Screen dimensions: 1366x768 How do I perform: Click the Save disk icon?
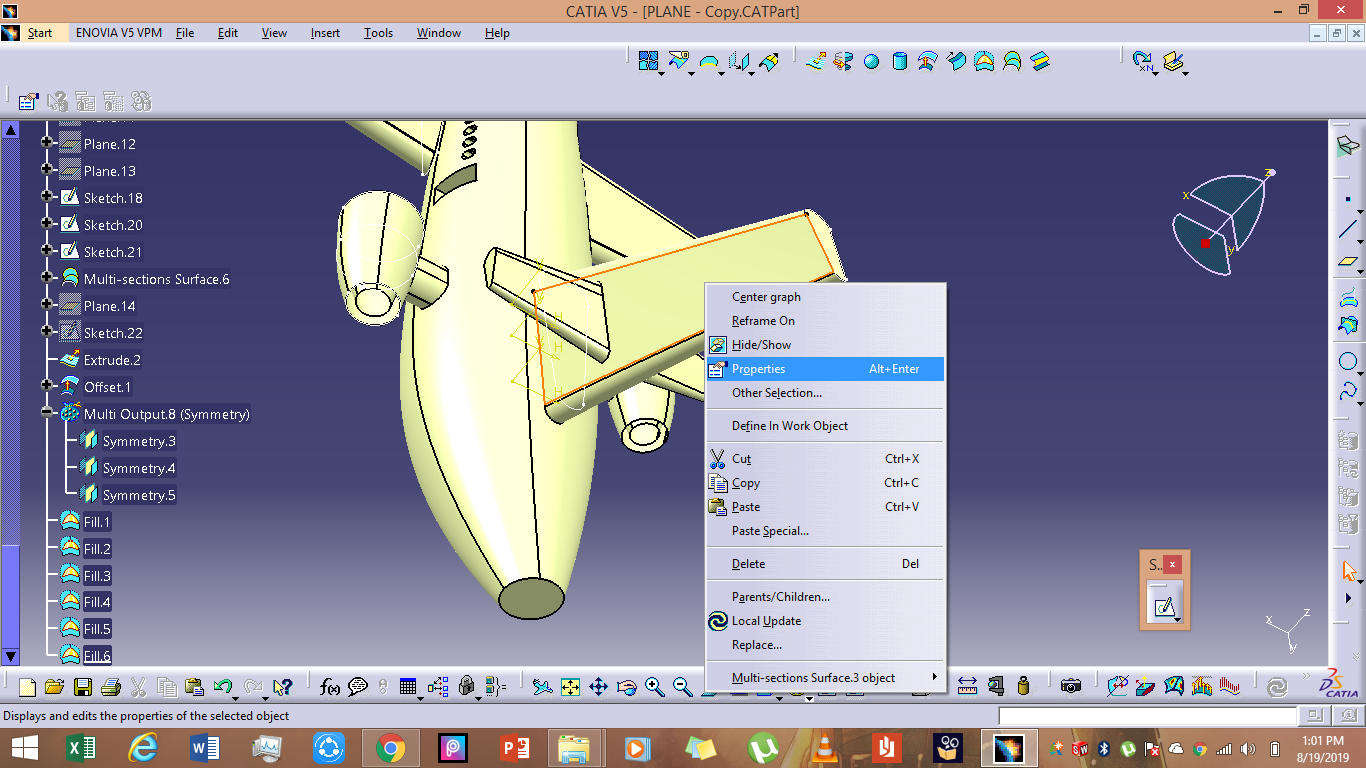pyautogui.click(x=83, y=687)
